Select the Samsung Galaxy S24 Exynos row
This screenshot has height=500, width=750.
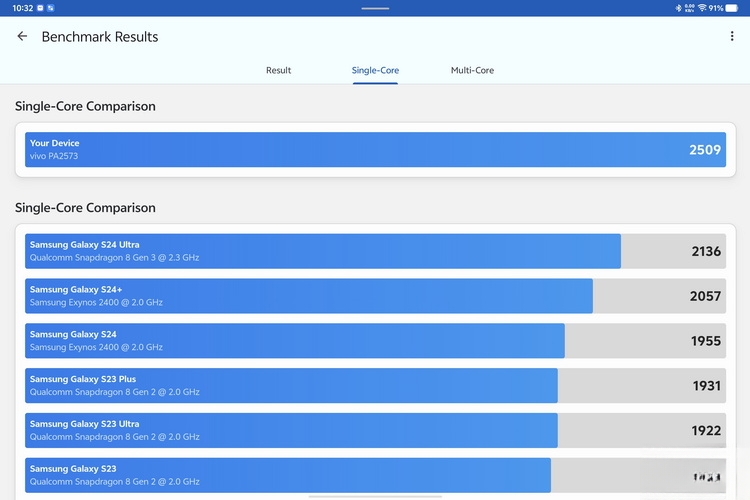(x=375, y=341)
